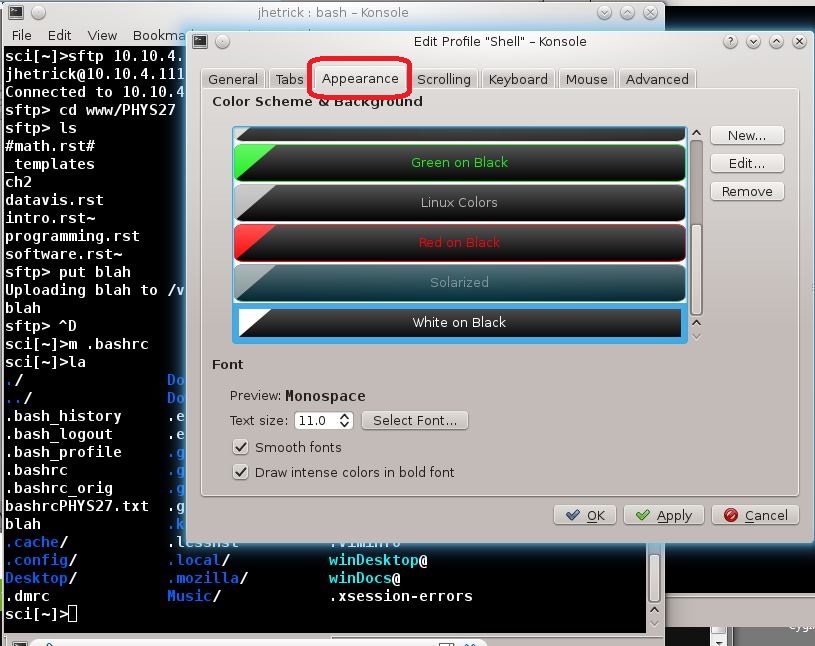Select the Linux Colors scheme
This screenshot has width=815, height=646.
(x=459, y=203)
